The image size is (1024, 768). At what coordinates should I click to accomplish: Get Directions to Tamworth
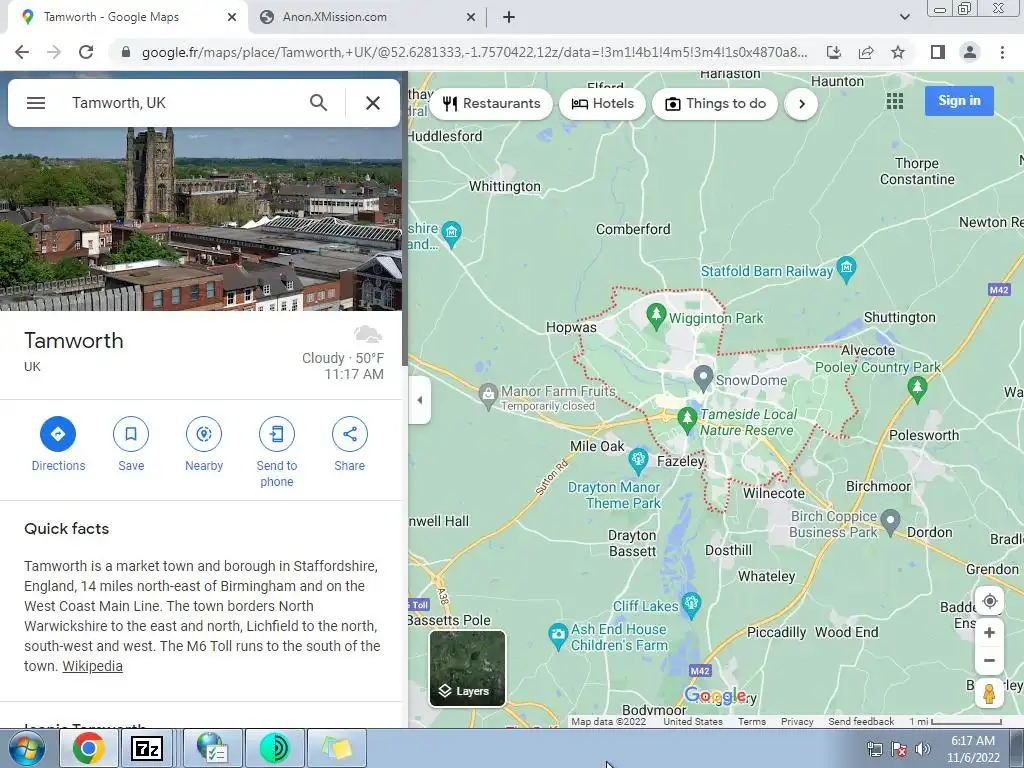[58, 444]
